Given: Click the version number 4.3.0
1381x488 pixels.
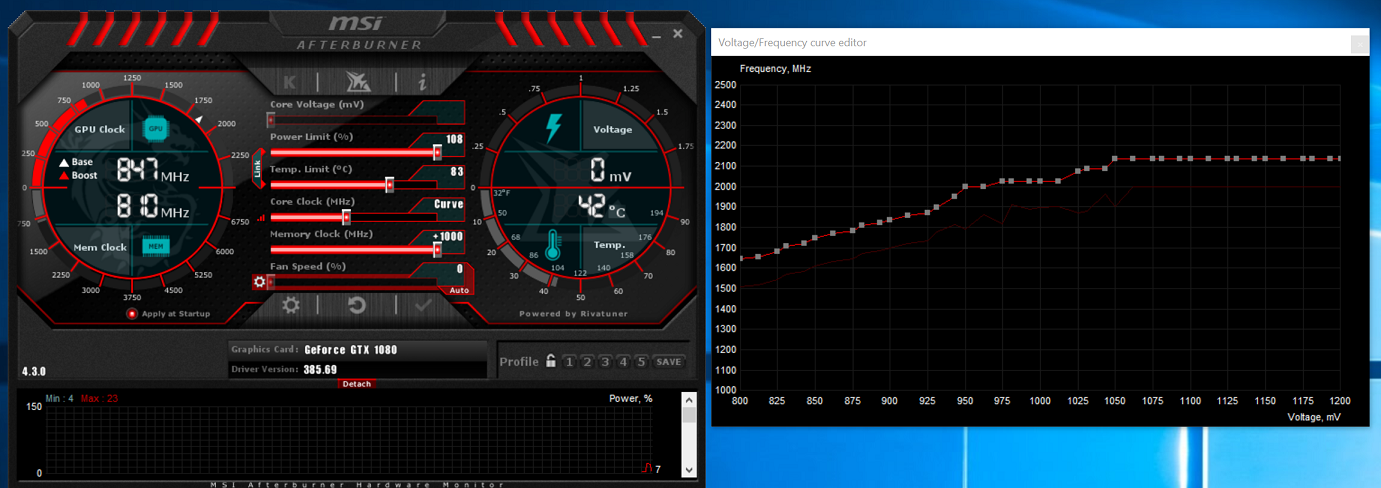Looking at the screenshot, I should [x=35, y=372].
